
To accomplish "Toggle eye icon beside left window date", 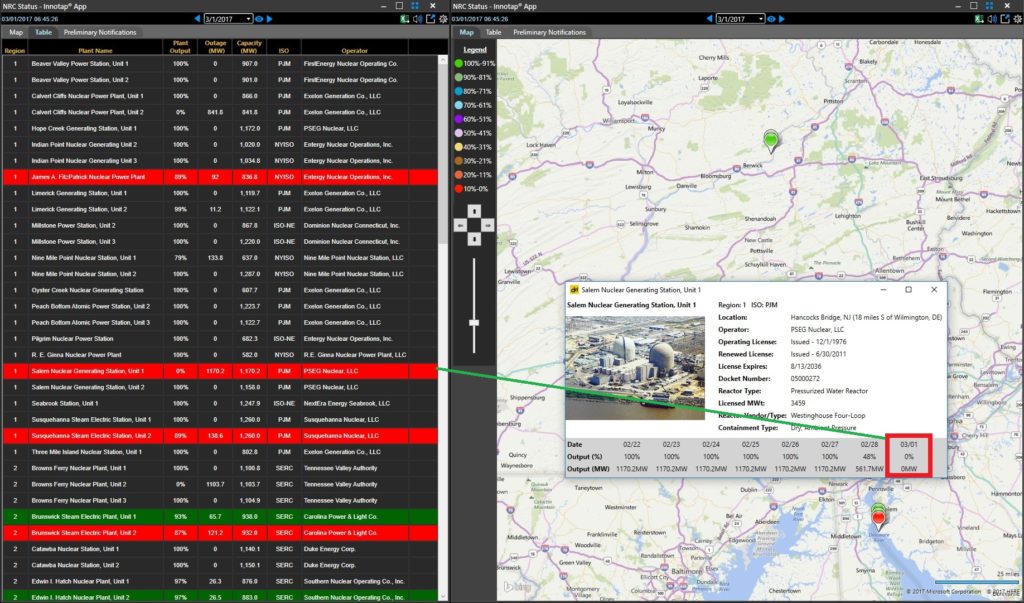I will pos(259,19).
